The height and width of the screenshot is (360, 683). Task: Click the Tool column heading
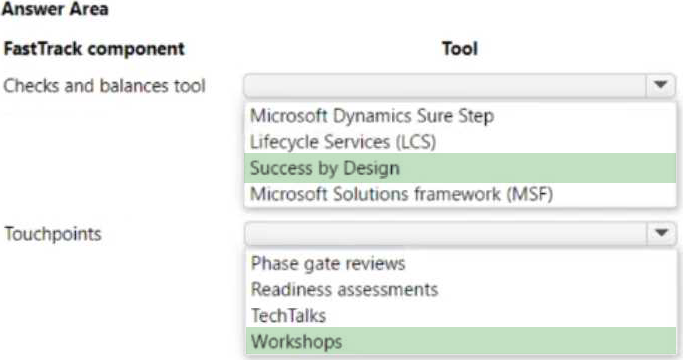tap(460, 48)
